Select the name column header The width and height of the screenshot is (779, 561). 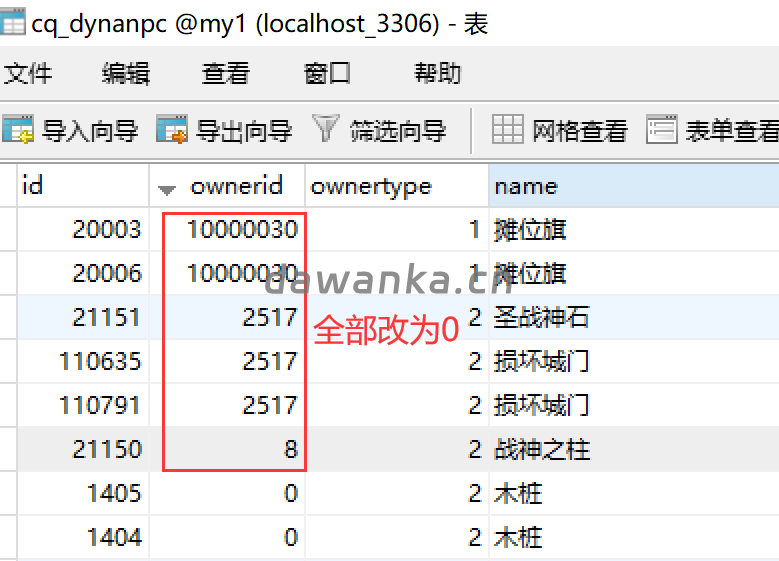(634, 186)
